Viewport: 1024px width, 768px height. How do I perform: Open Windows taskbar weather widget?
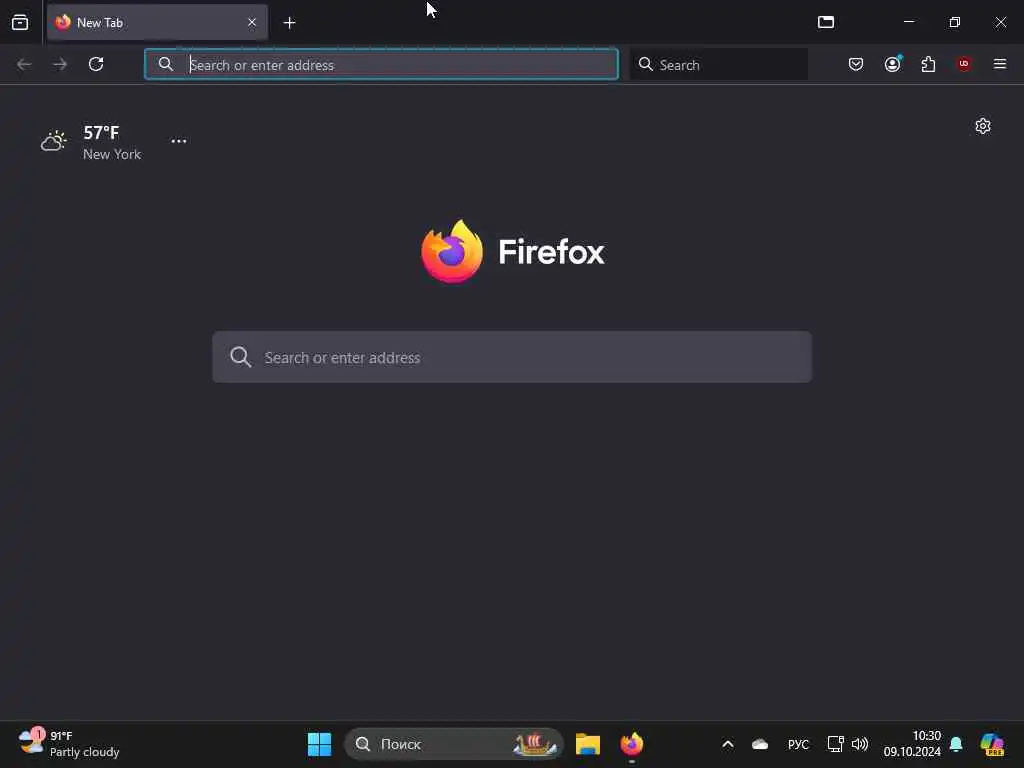tap(69, 744)
